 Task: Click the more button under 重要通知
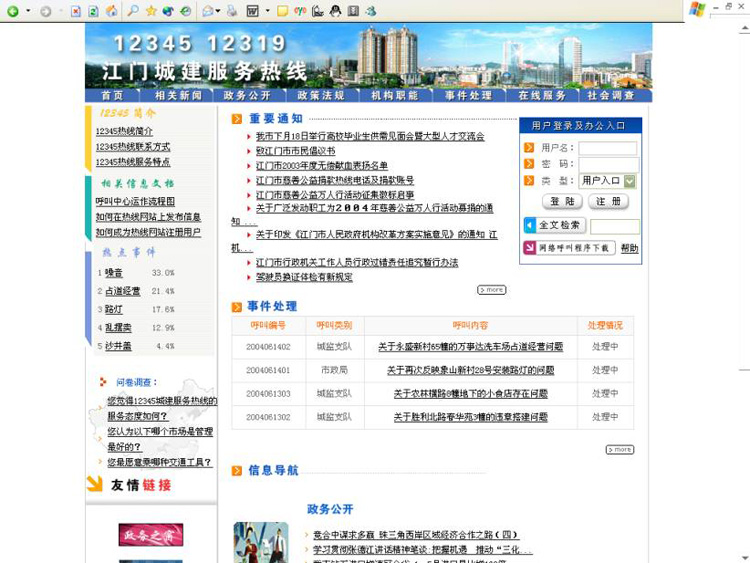[x=491, y=290]
